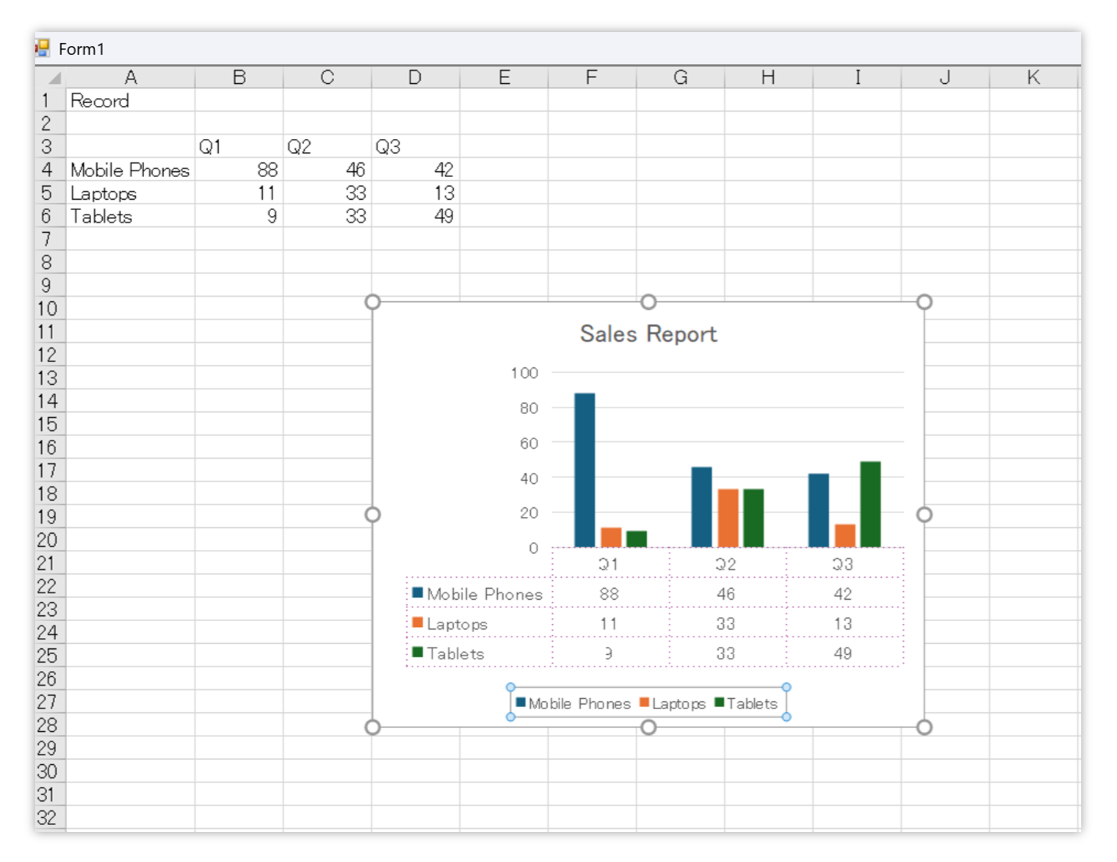Select column G header
Viewport: 1117px width, 862px height.
tap(680, 77)
